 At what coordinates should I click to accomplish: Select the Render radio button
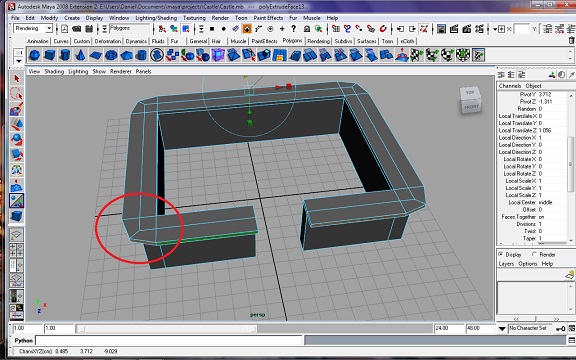[x=534, y=254]
